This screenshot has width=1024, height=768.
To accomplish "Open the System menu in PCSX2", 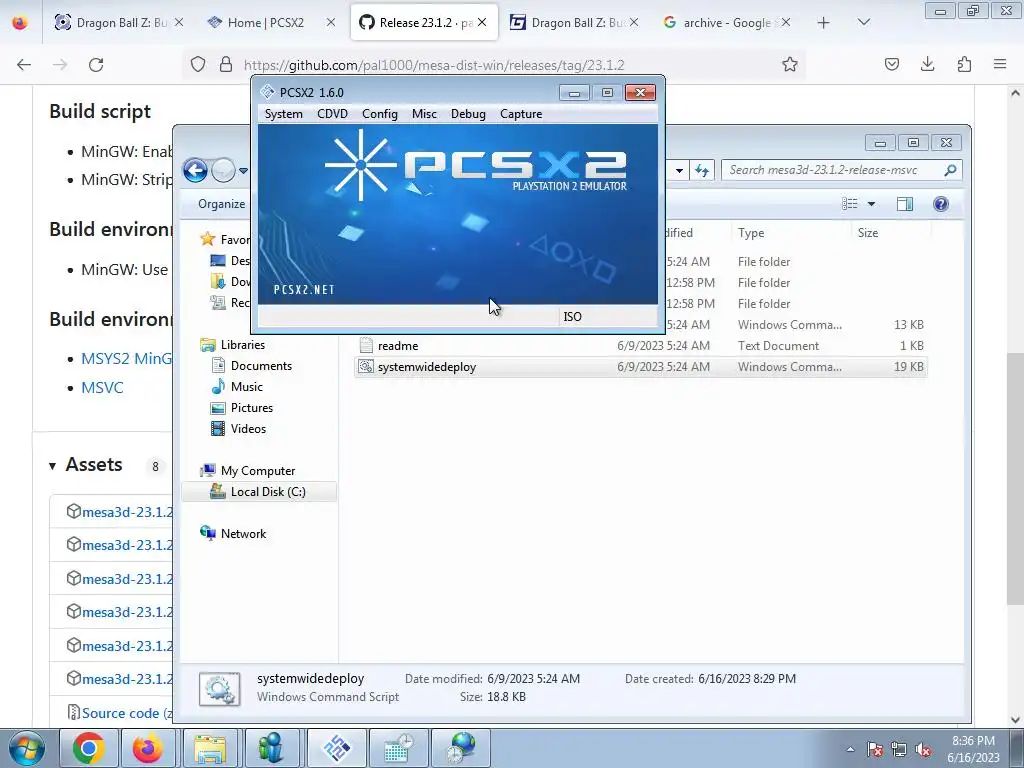I will 283,114.
